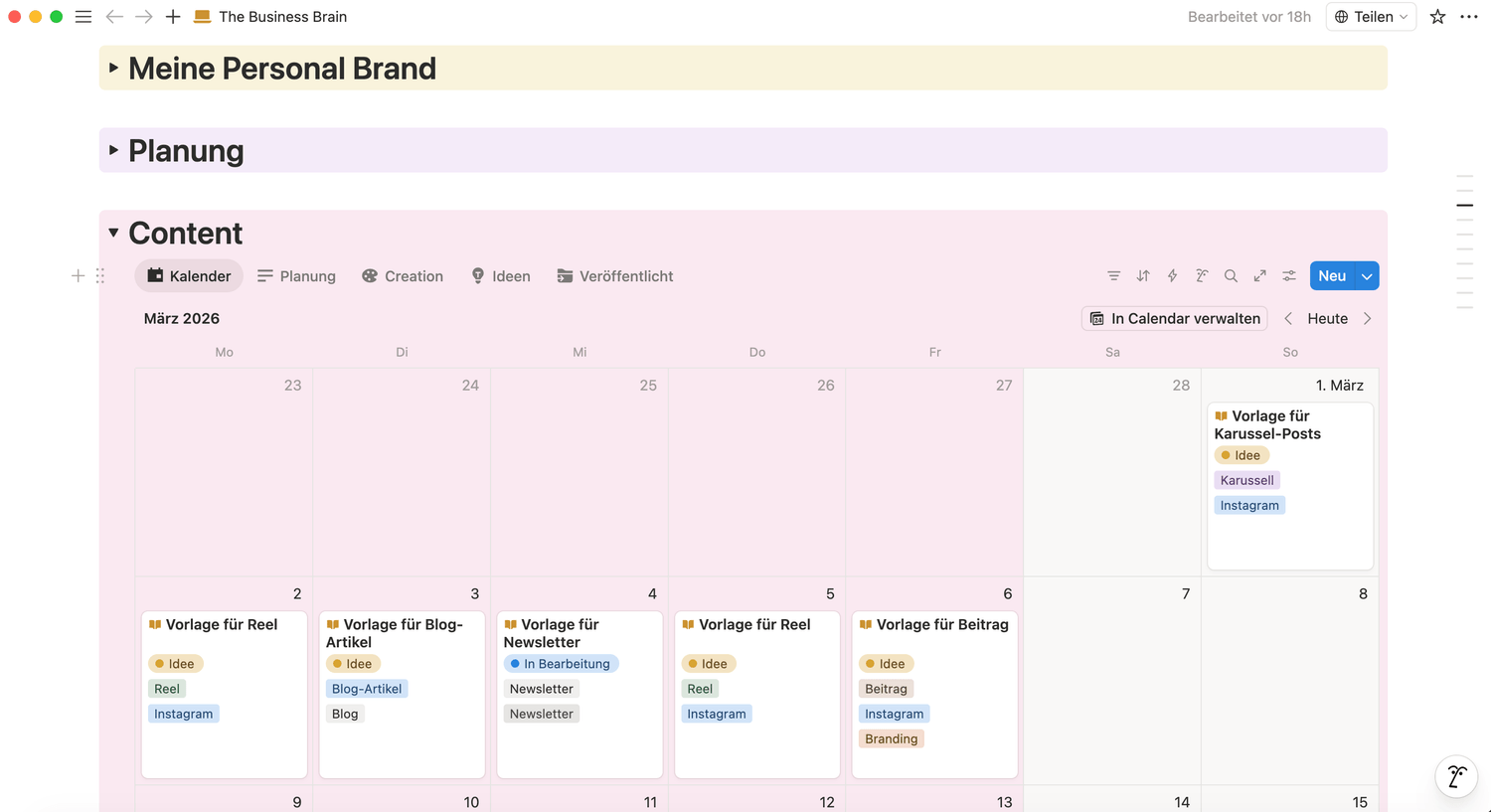Open the dropdown arrow next to Neu
The image size is (1491, 812).
1367,276
